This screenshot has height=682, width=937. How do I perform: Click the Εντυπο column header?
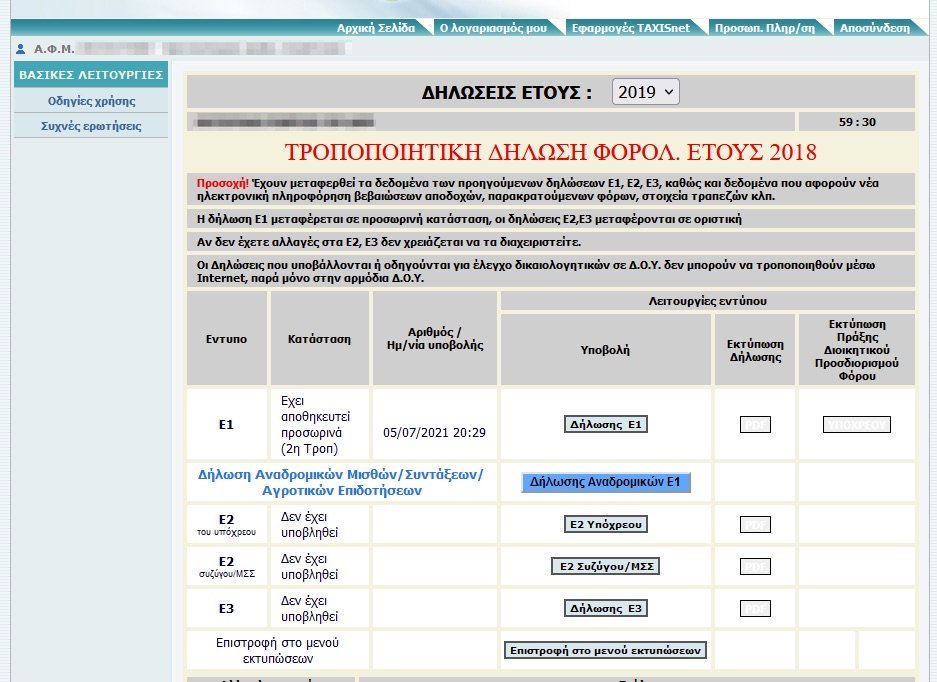(x=226, y=339)
